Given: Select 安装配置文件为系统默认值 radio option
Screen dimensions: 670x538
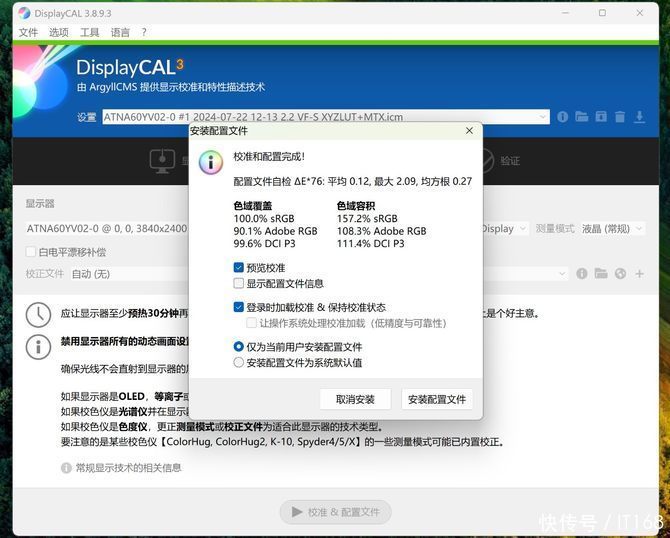Looking at the screenshot, I should click(x=239, y=362).
